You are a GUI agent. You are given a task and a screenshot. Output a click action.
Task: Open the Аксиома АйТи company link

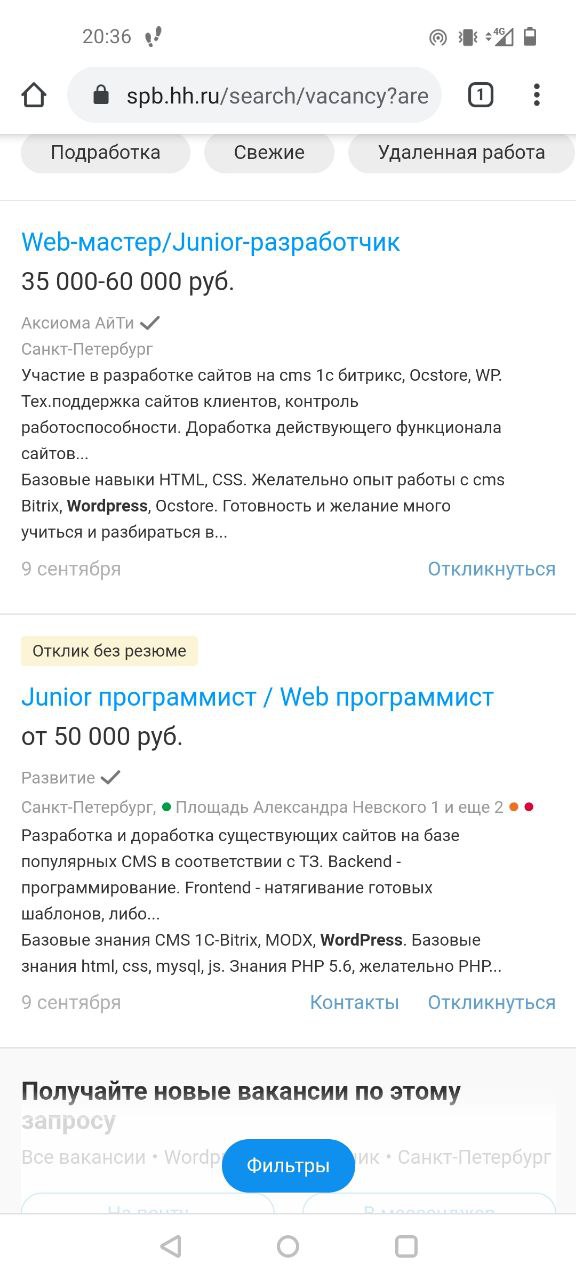[78, 323]
